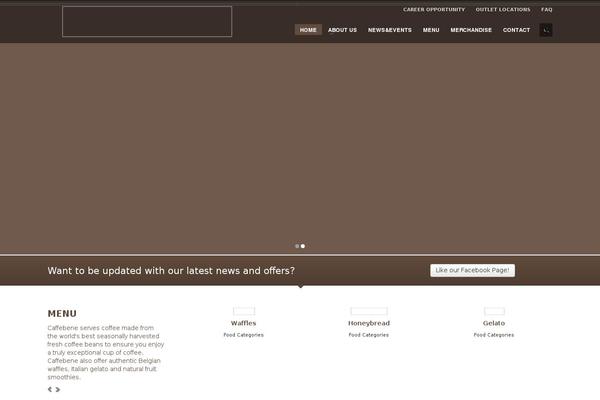The image size is (600, 400).
Task: Open the Merchandise menu item
Action: [x=471, y=30]
